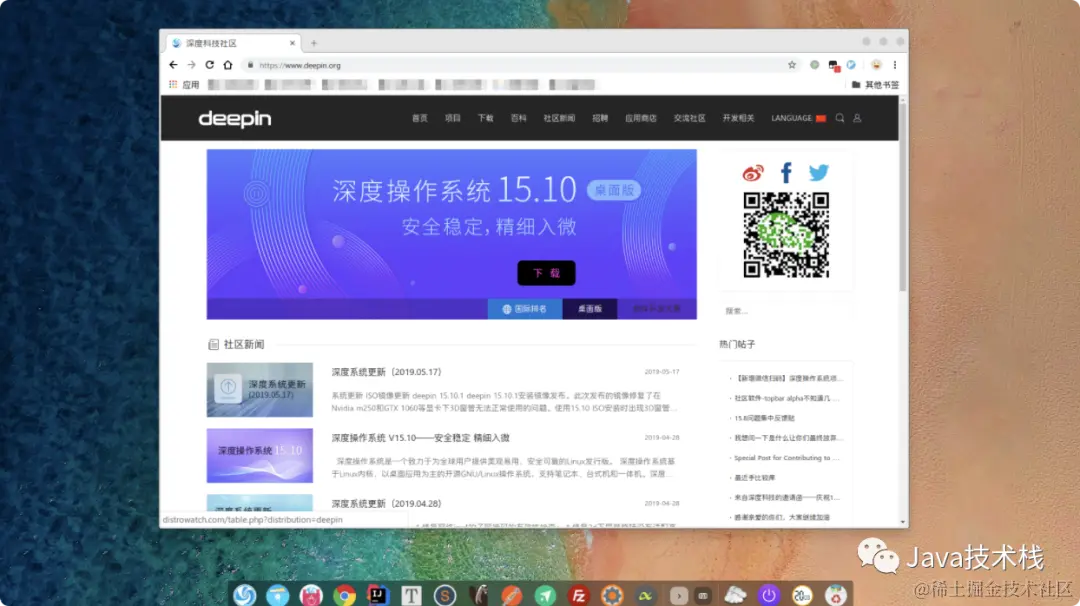
Task: Open the LANGUAGE selector in navbar
Action: pos(798,118)
